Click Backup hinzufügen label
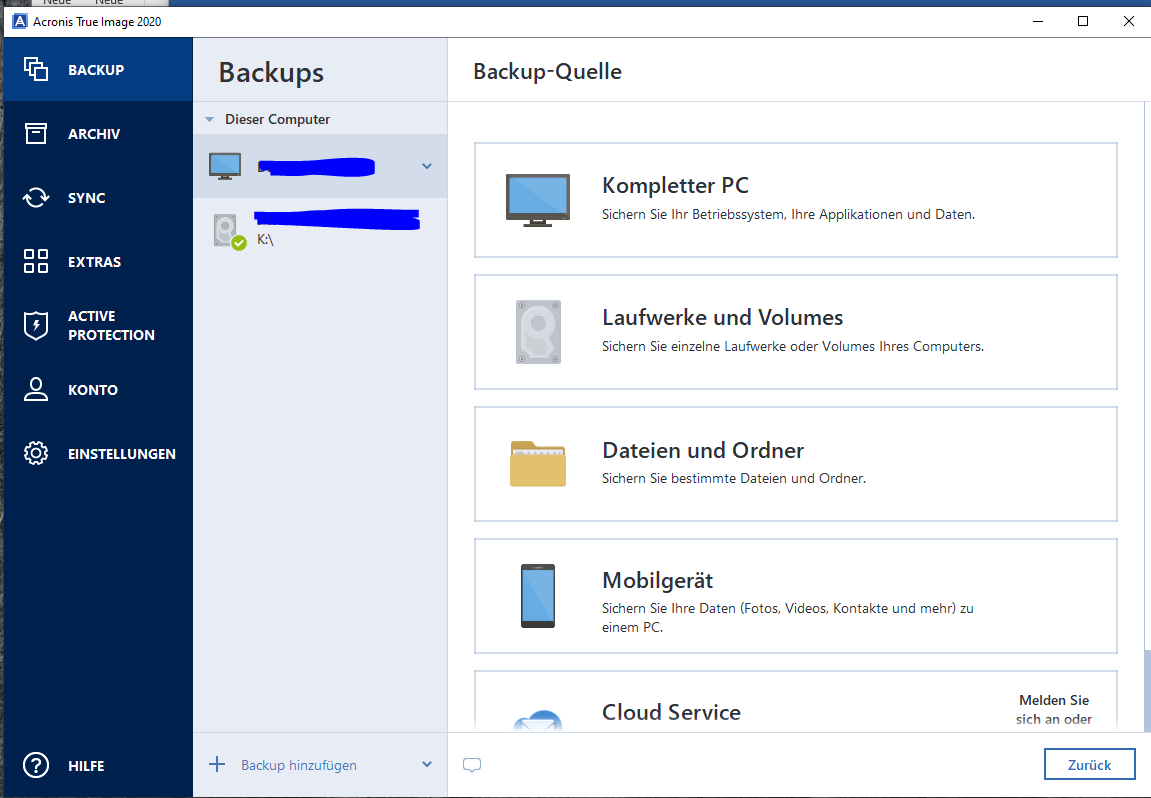The image size is (1151, 798). click(299, 765)
